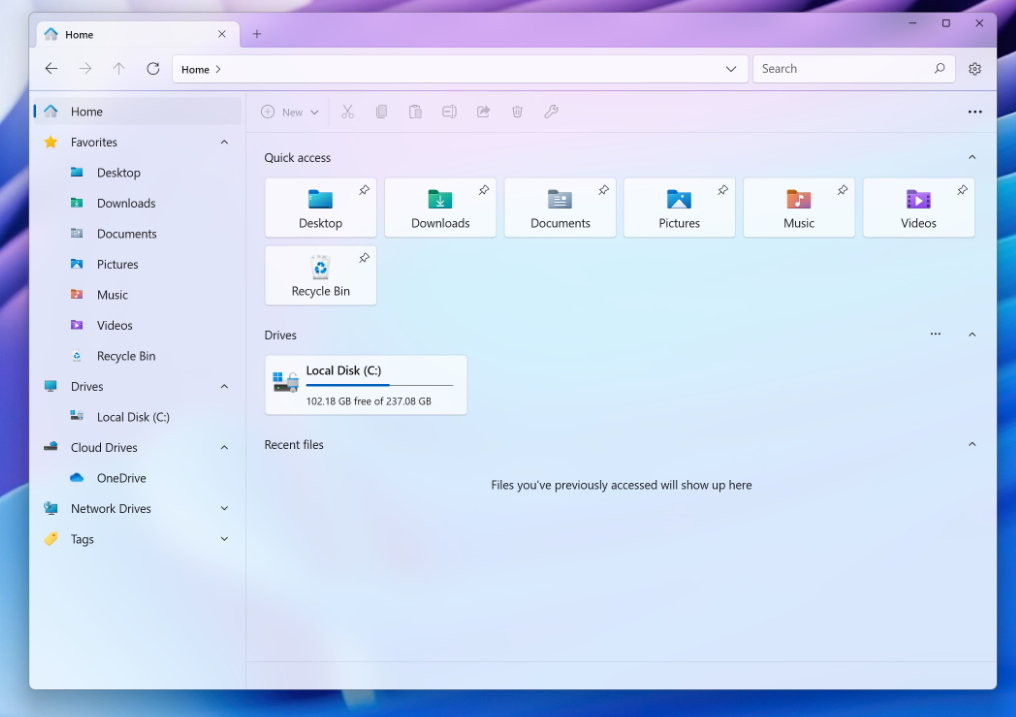Click the Refresh button in navigation bar
This screenshot has height=717, width=1016.
point(153,69)
